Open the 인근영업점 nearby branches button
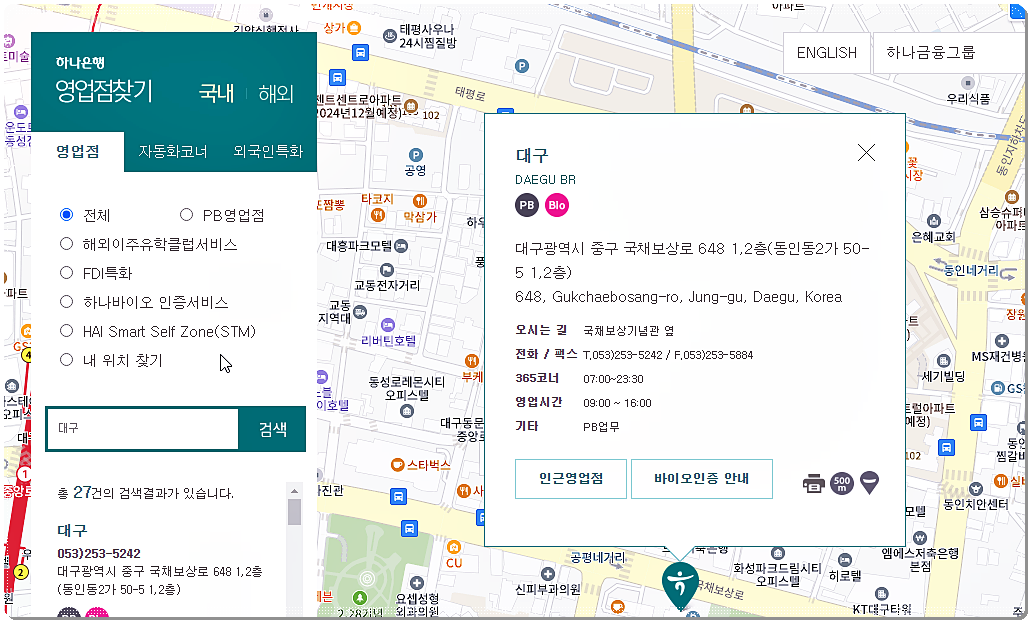1031x623 pixels. tap(570, 480)
